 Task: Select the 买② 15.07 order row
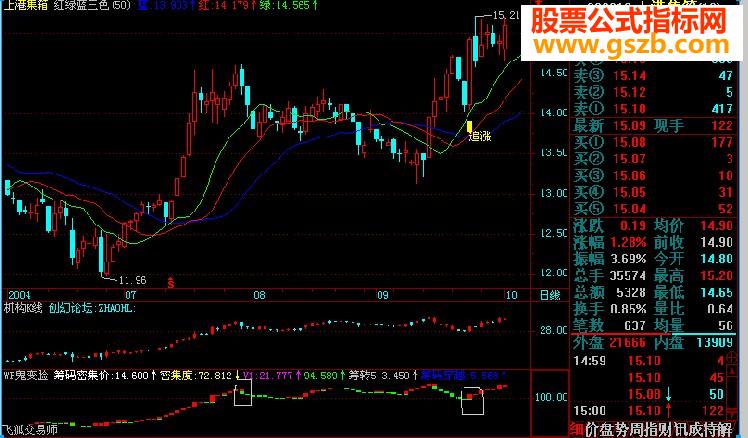point(653,158)
